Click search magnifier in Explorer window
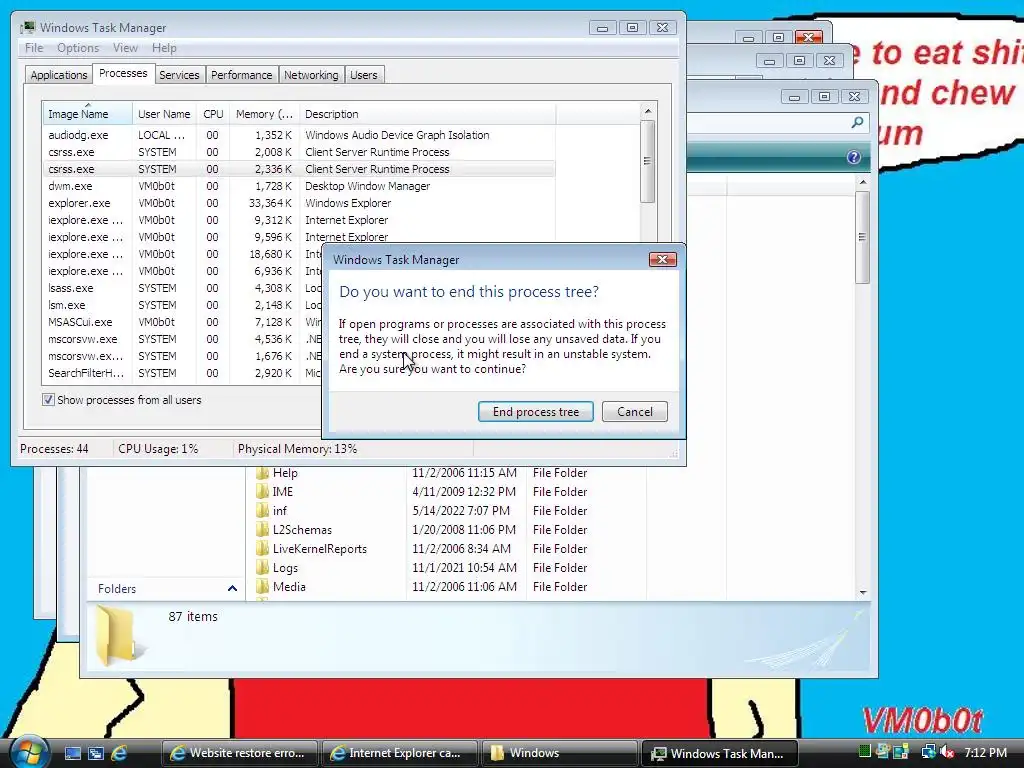This screenshot has width=1024, height=768. [857, 122]
